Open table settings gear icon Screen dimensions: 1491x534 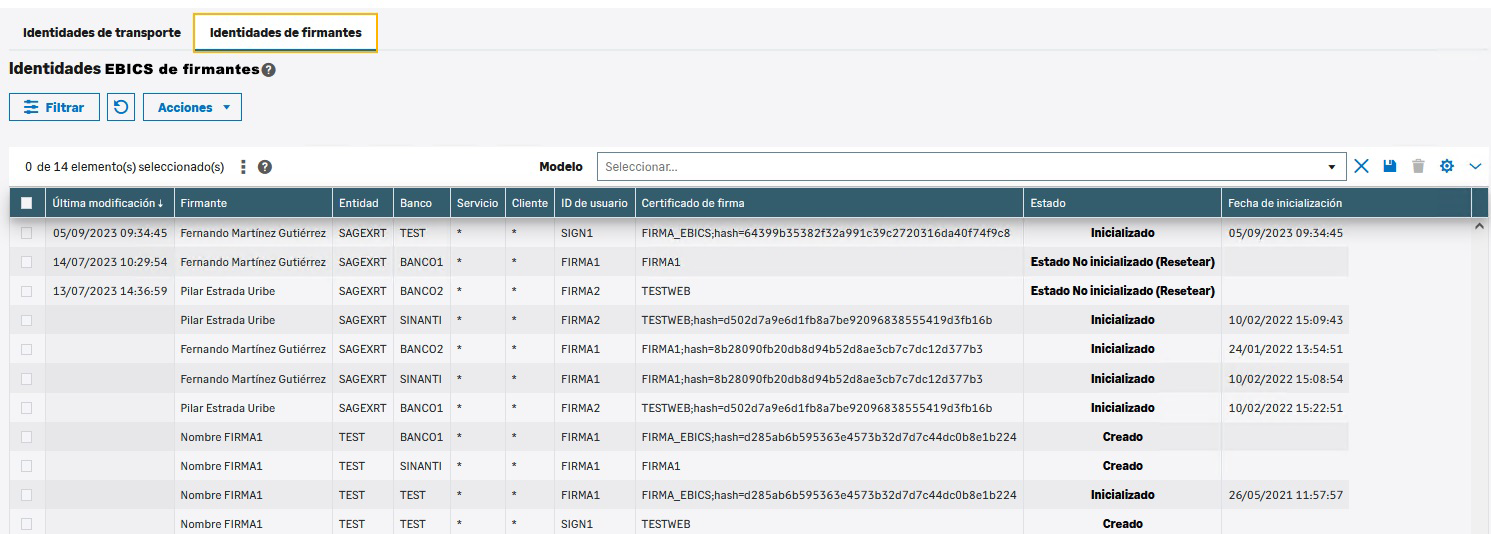pyautogui.click(x=1446, y=166)
